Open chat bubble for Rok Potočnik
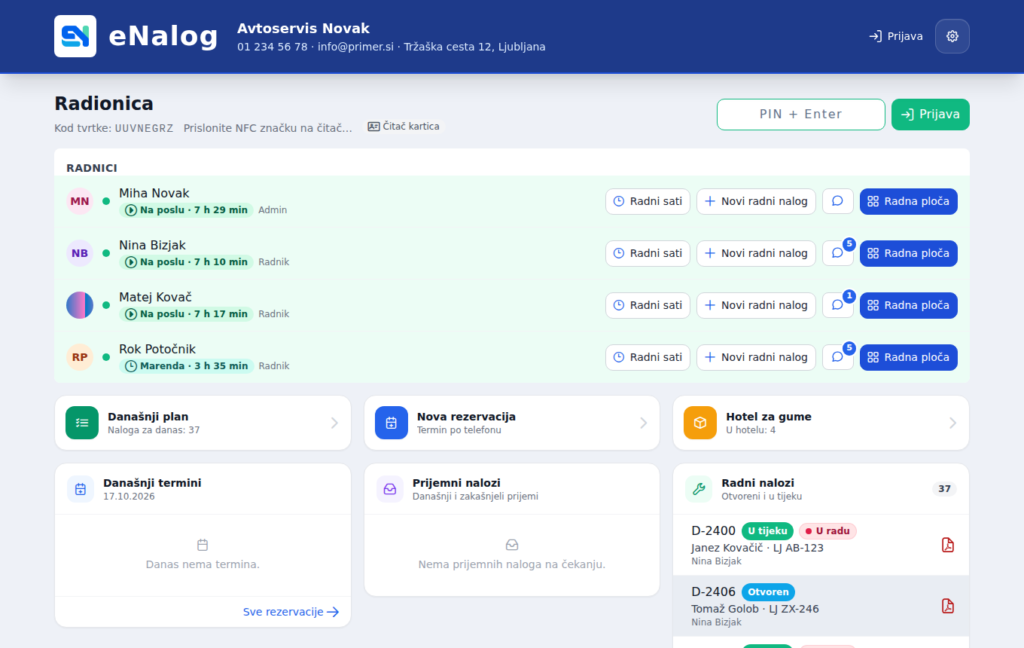Viewport: 1024px width, 648px height. pos(838,357)
